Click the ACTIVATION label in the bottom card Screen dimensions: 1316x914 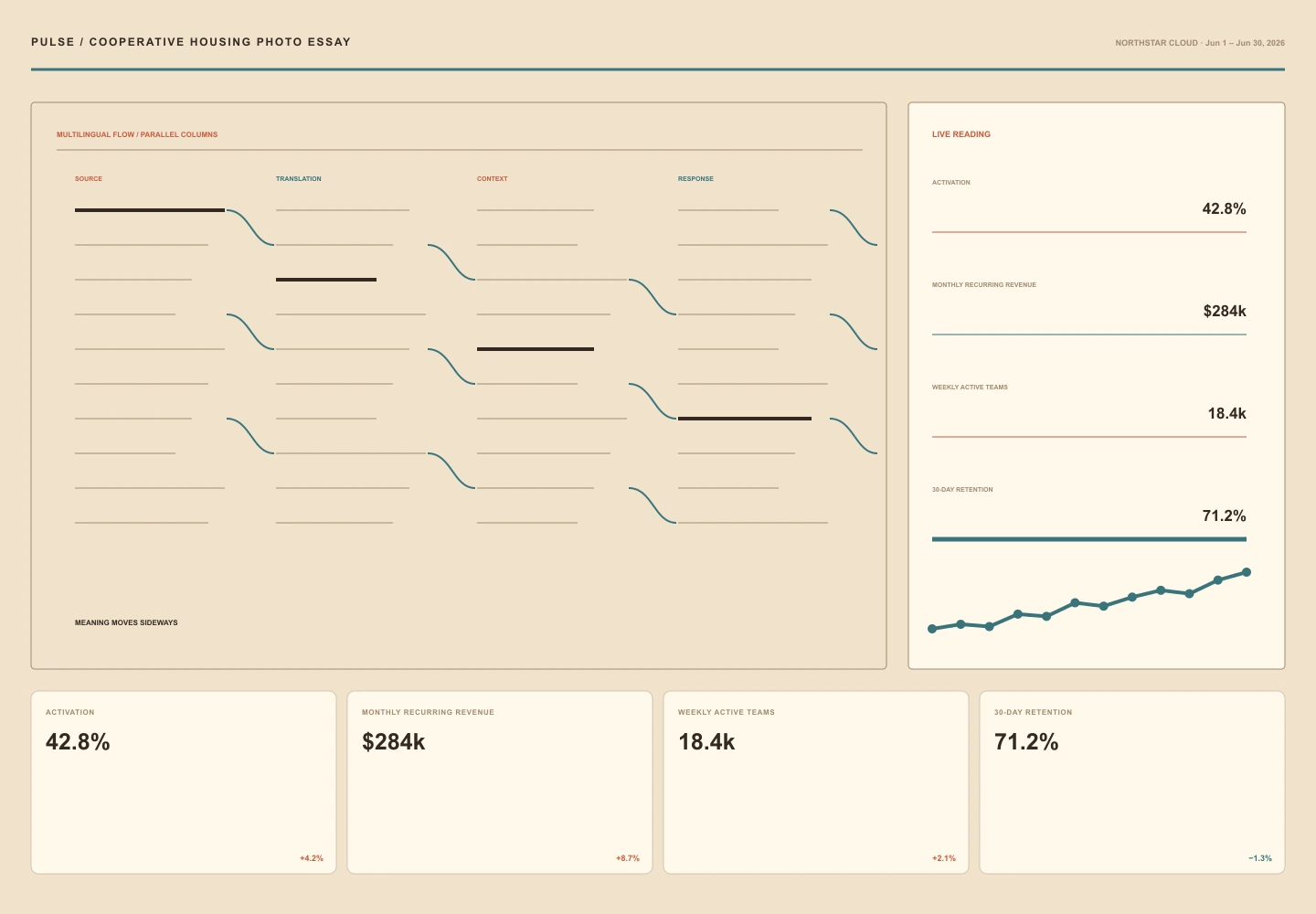[70, 712]
